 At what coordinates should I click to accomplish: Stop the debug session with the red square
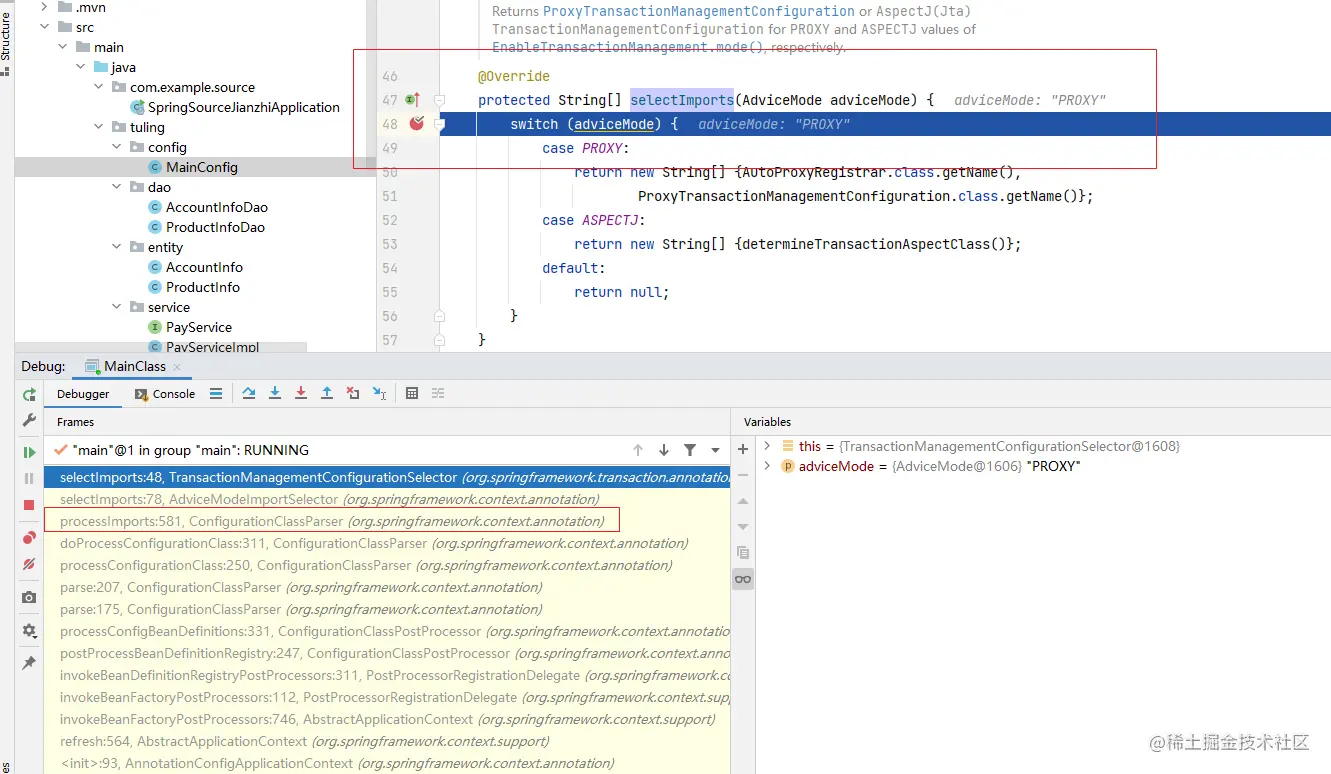[29, 505]
